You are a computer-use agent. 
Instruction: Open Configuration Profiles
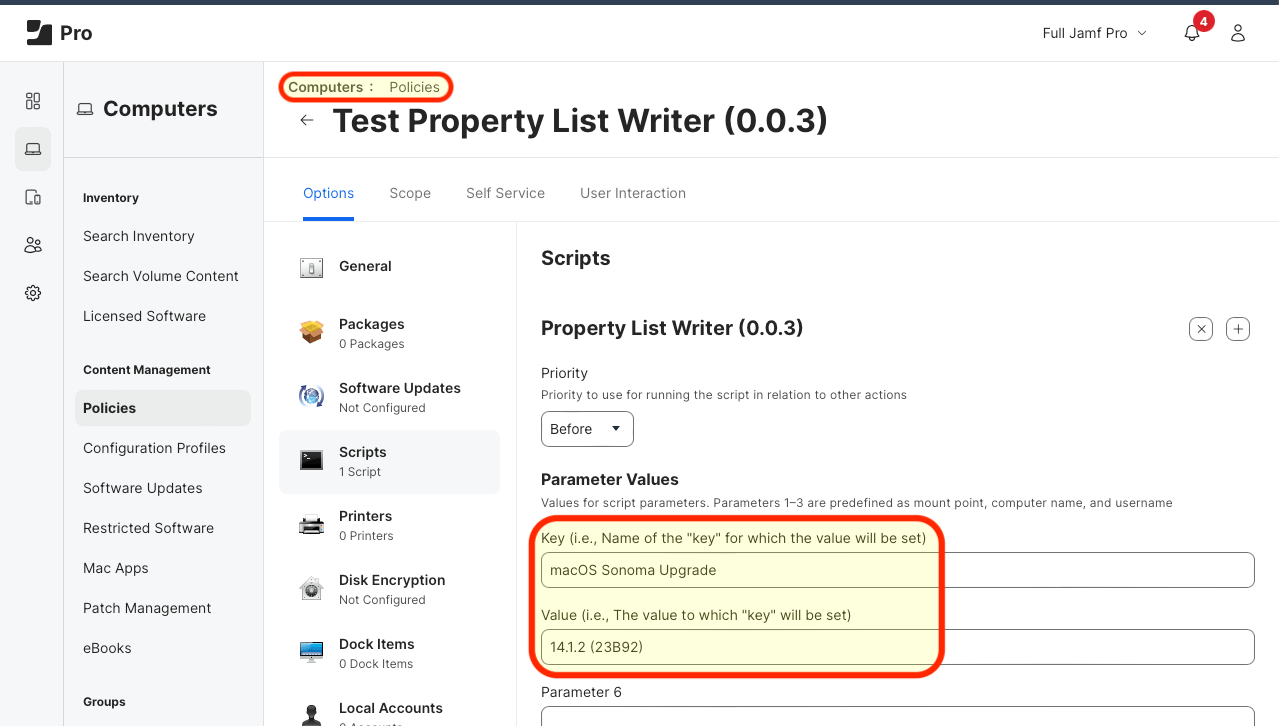coord(154,448)
